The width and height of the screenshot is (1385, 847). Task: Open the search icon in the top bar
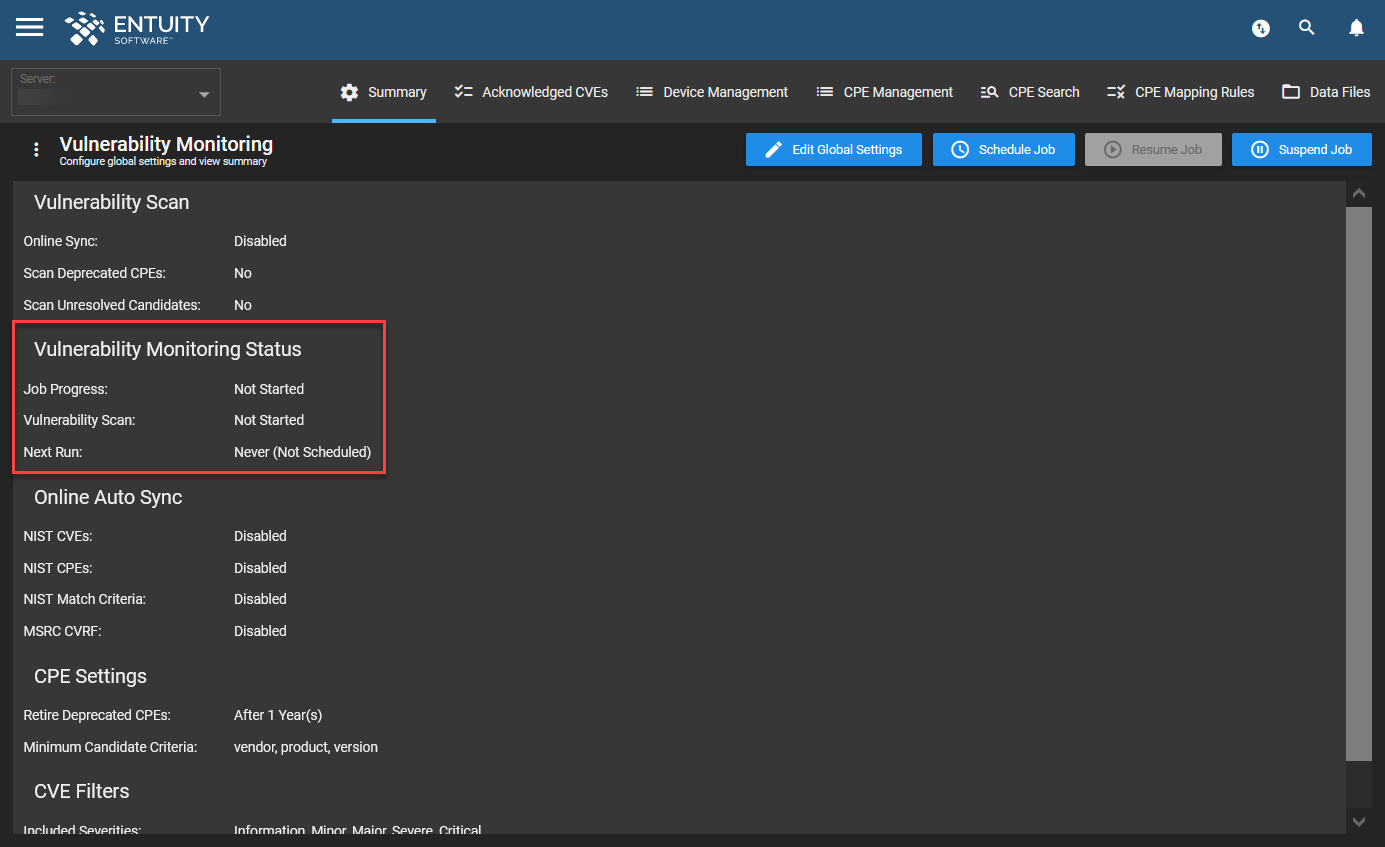1307,27
